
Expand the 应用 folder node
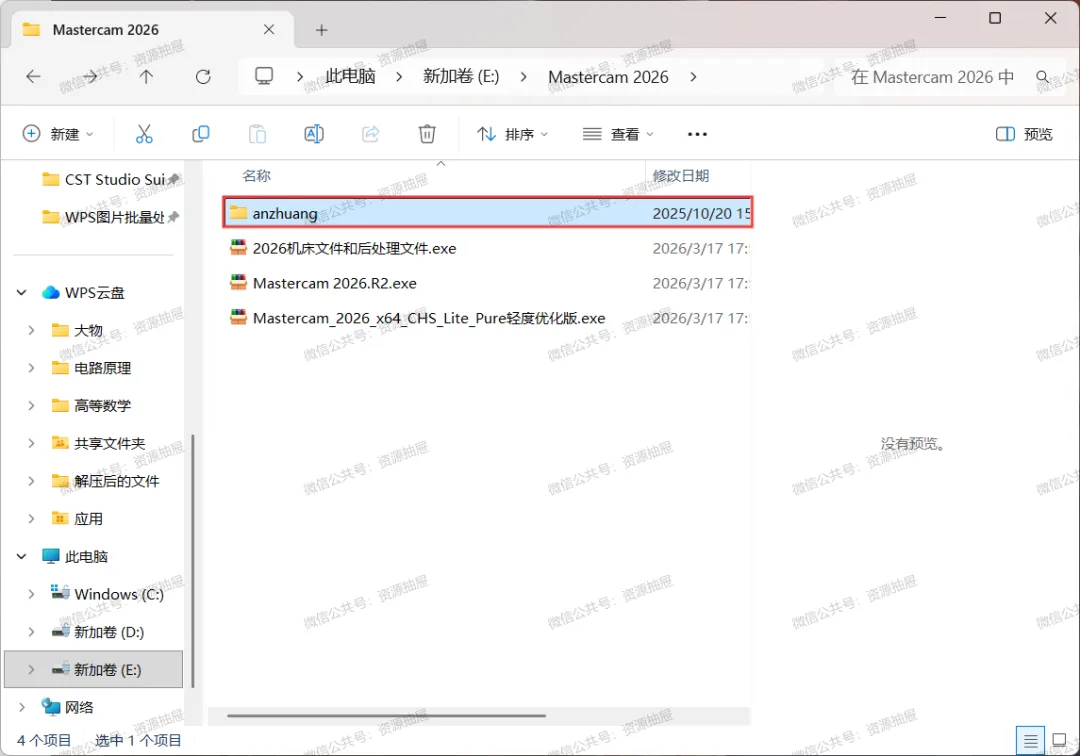(x=31, y=518)
